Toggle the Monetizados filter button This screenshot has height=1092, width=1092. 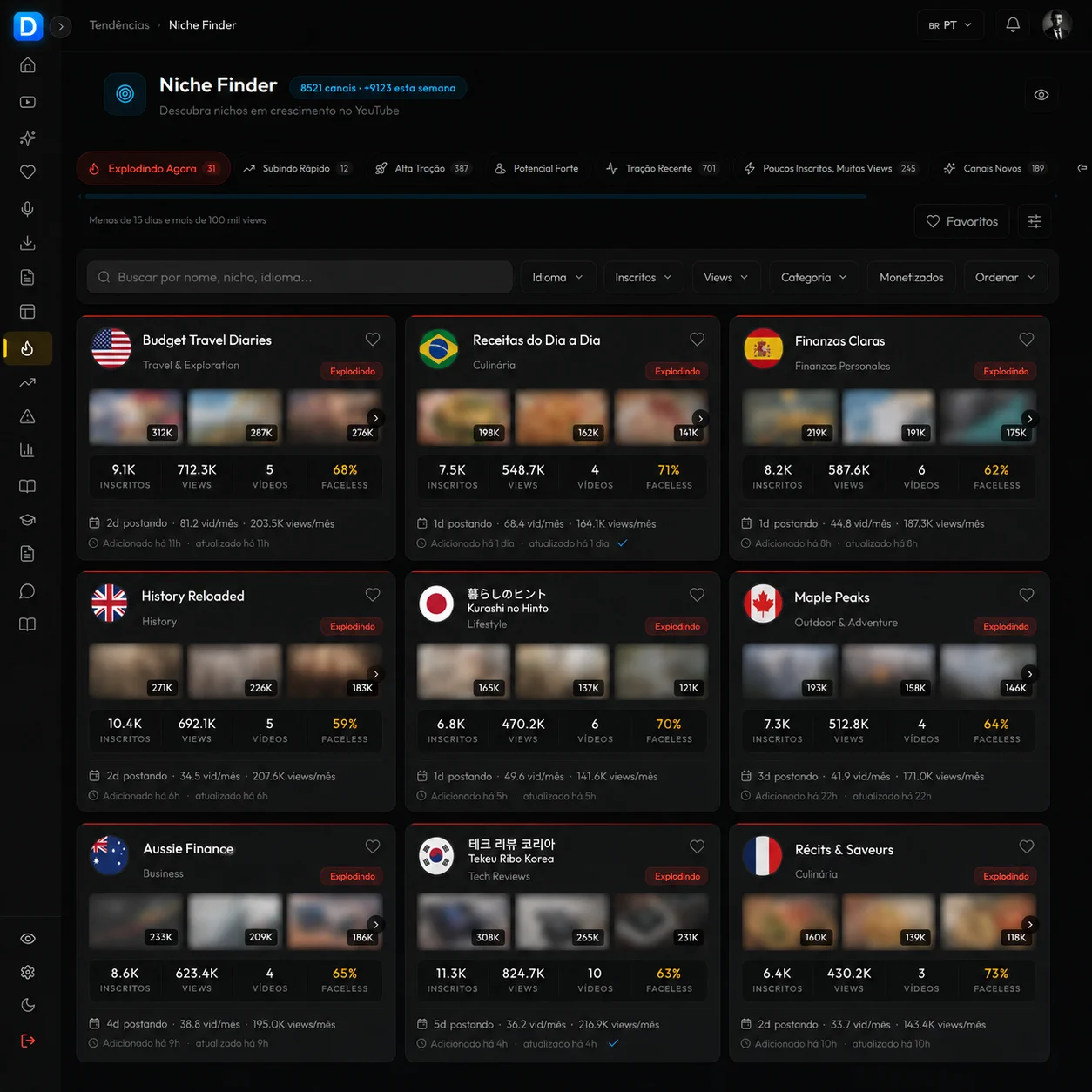[912, 277]
